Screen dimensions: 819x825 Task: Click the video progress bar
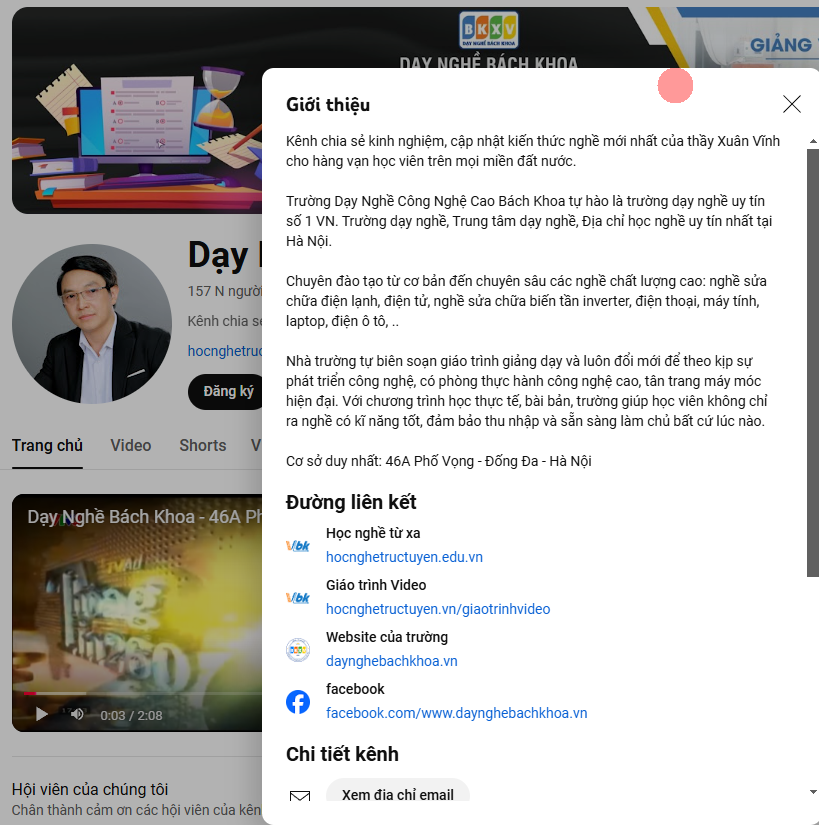[140, 693]
